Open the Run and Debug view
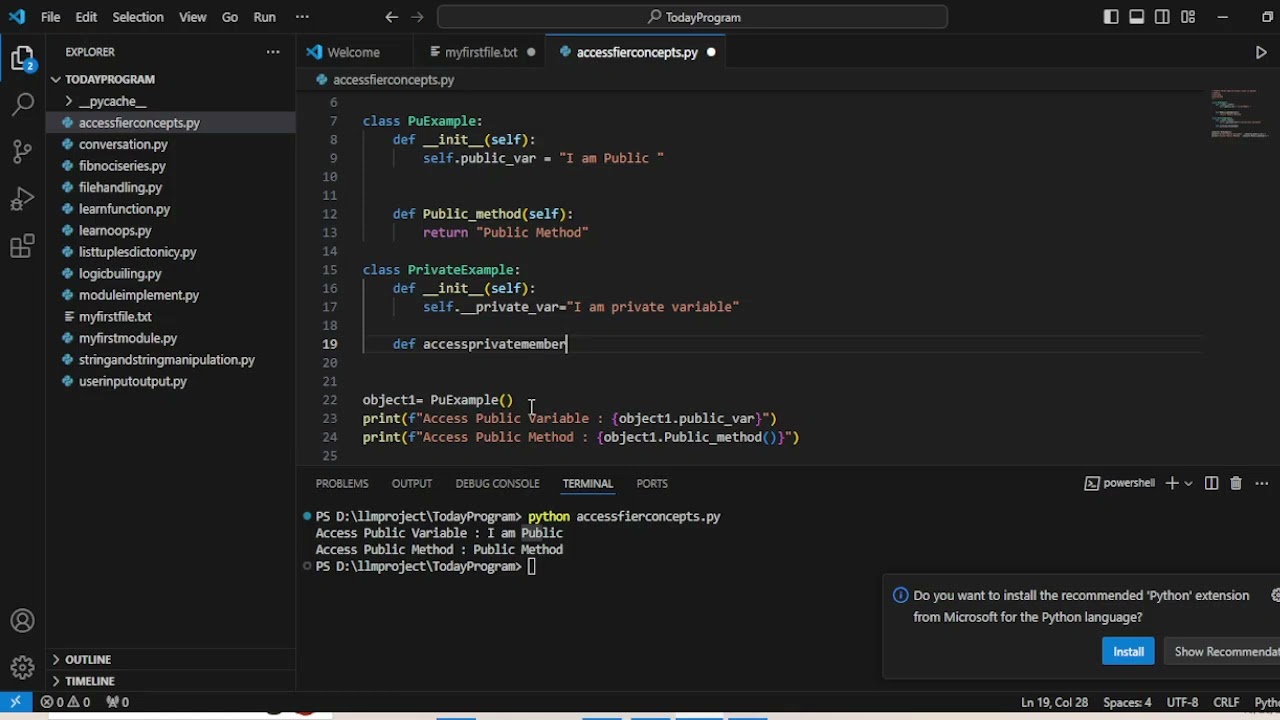Viewport: 1280px width, 720px height. coord(22,199)
